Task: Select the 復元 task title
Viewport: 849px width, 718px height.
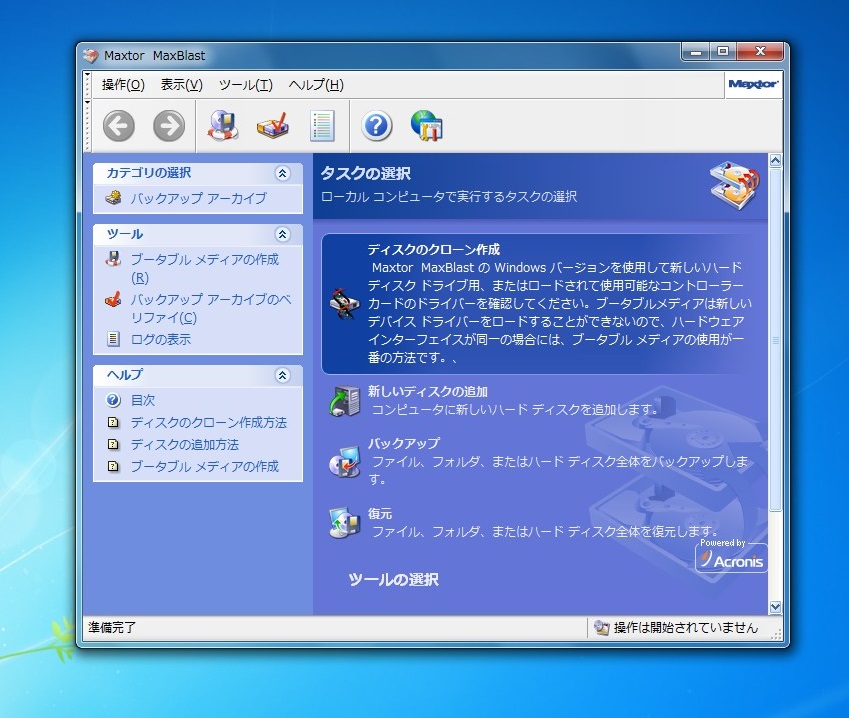Action: pos(380,513)
